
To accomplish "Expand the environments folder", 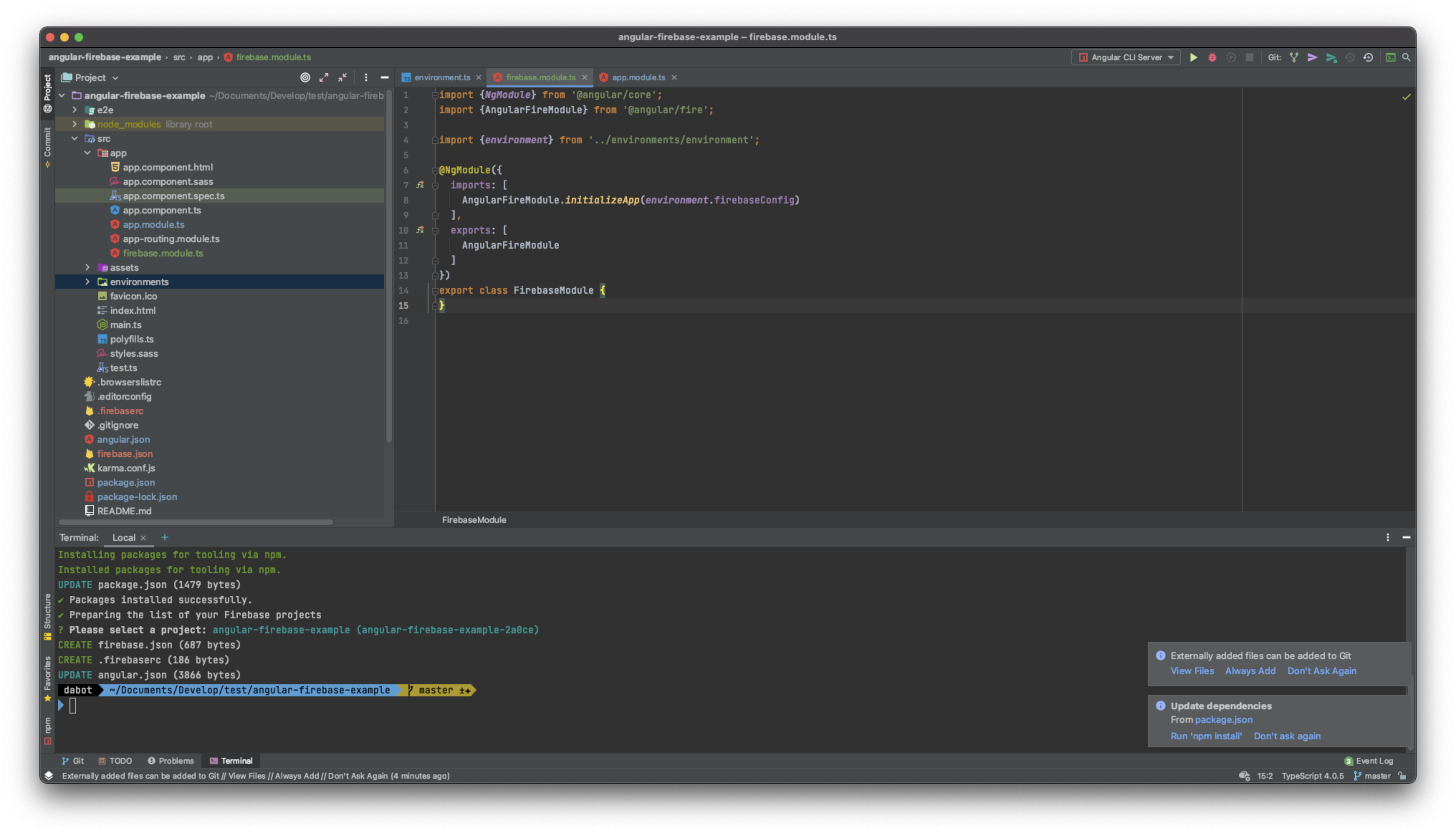I will tap(87, 282).
